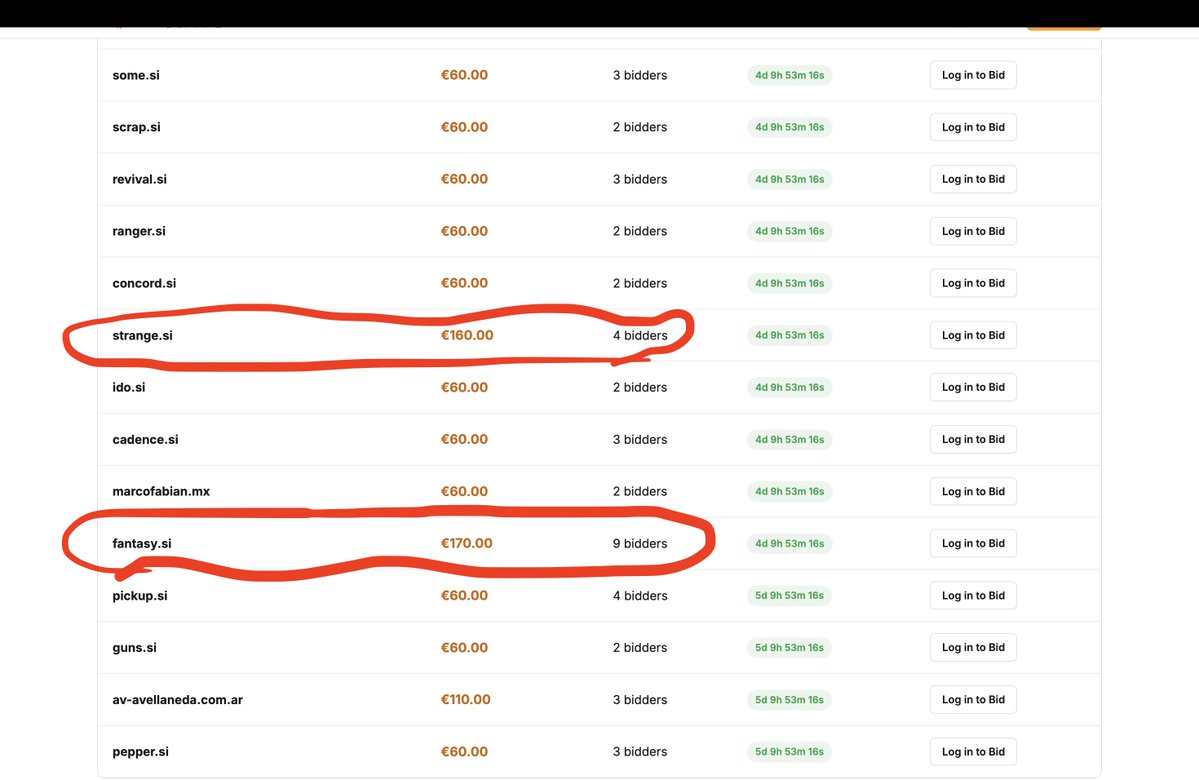Click the 5d countdown badge for pickup.si
This screenshot has height=780, width=1199.
(789, 595)
